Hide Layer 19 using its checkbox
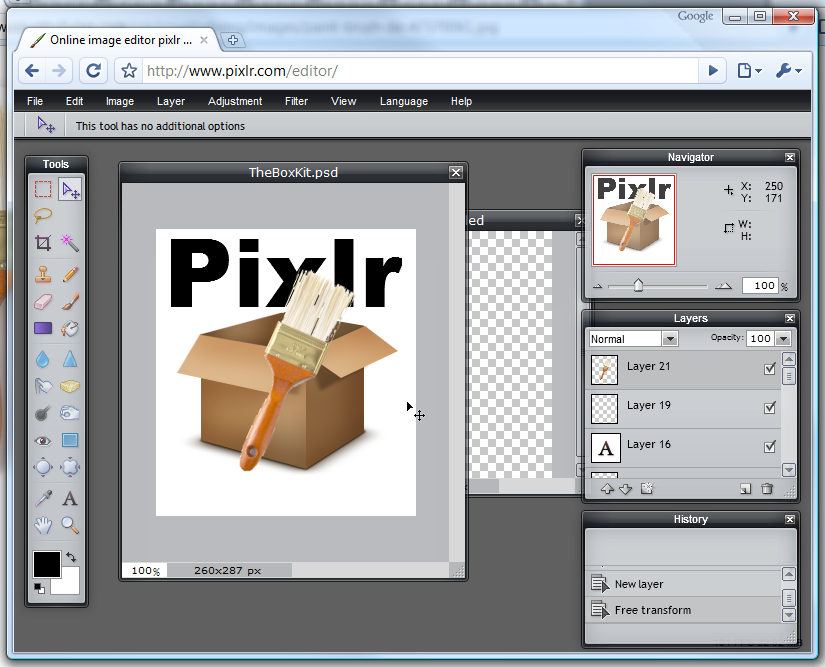This screenshot has height=667, width=825. 770,408
